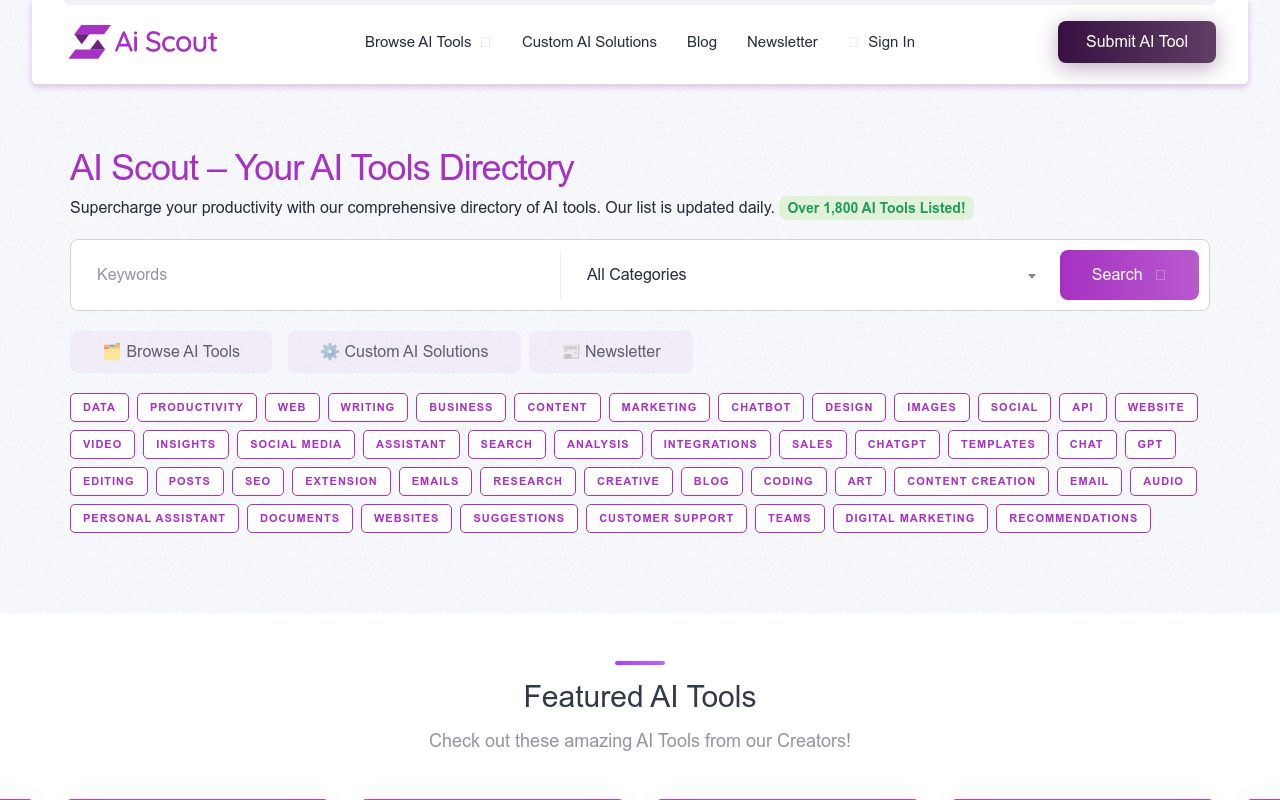The height and width of the screenshot is (800, 1280).
Task: Select the POSTS tag
Action: 190,481
